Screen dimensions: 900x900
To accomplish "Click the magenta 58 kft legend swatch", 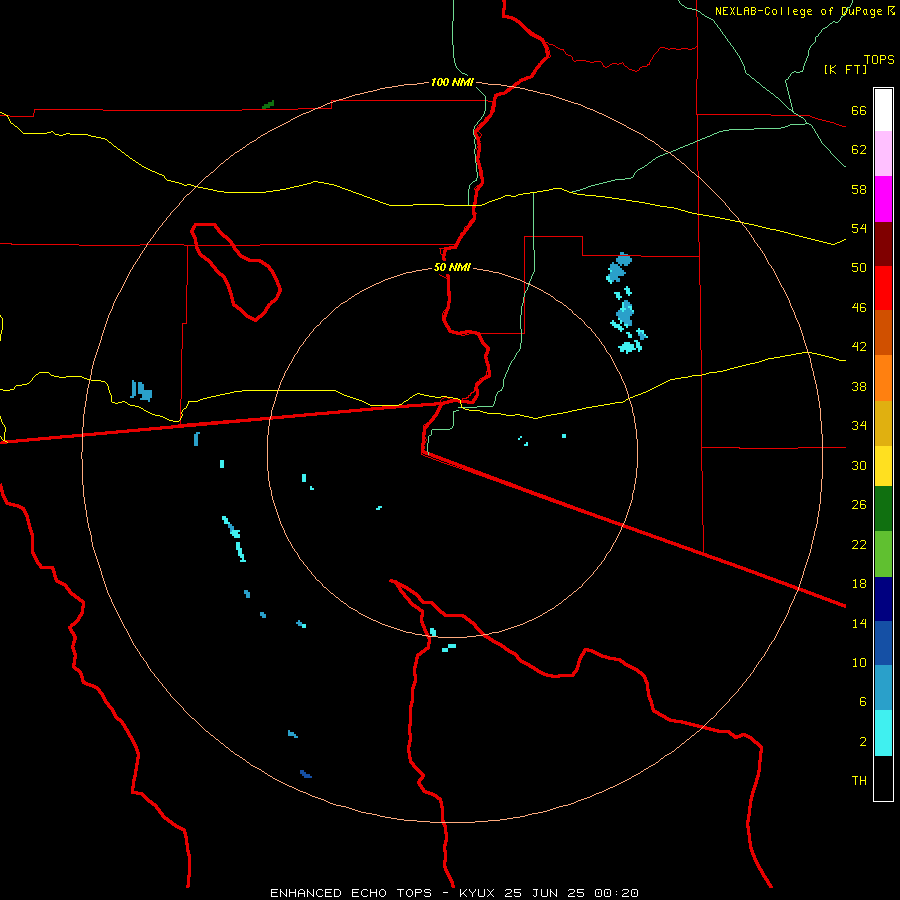I will tap(883, 199).
